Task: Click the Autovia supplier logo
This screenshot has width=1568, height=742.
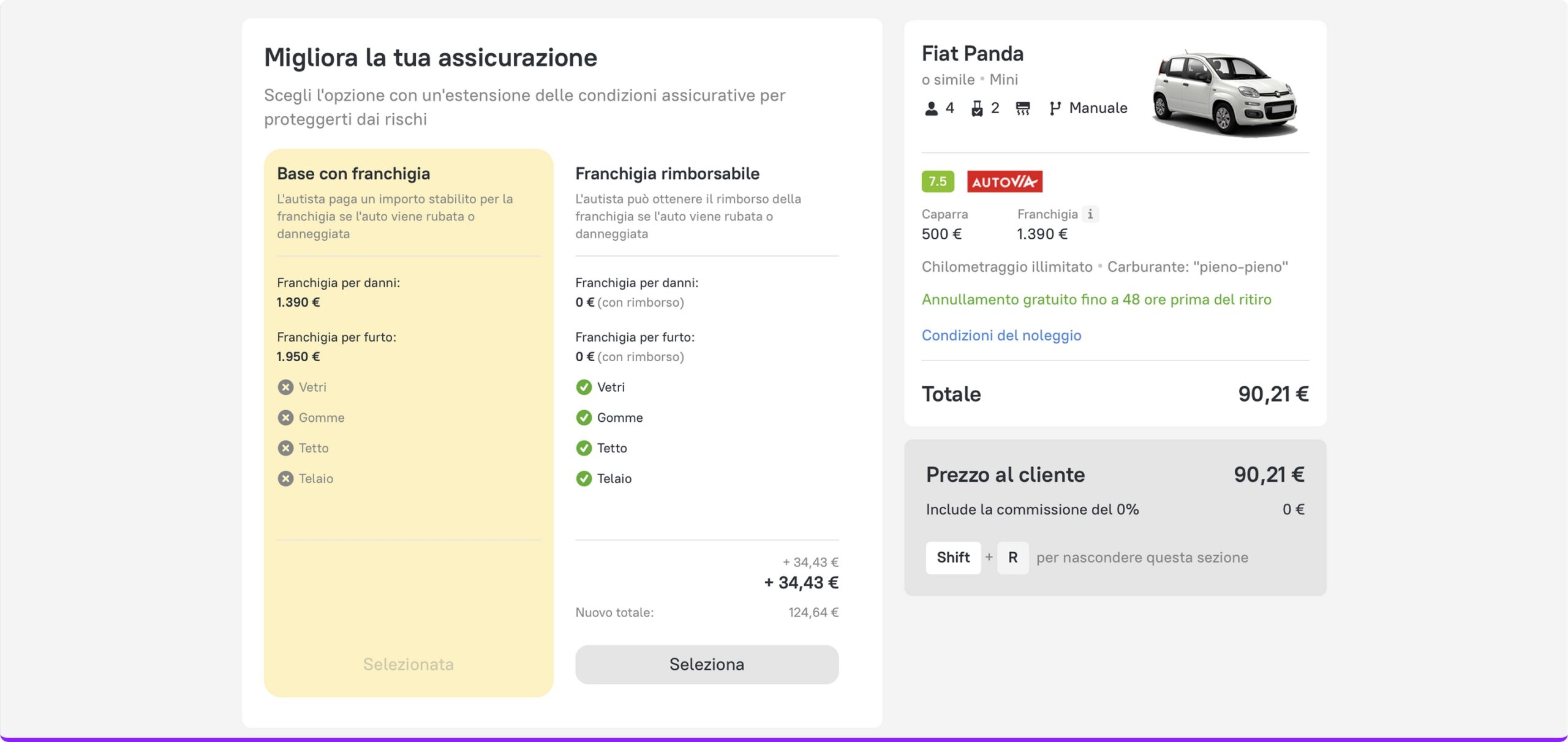Action: coord(1005,182)
